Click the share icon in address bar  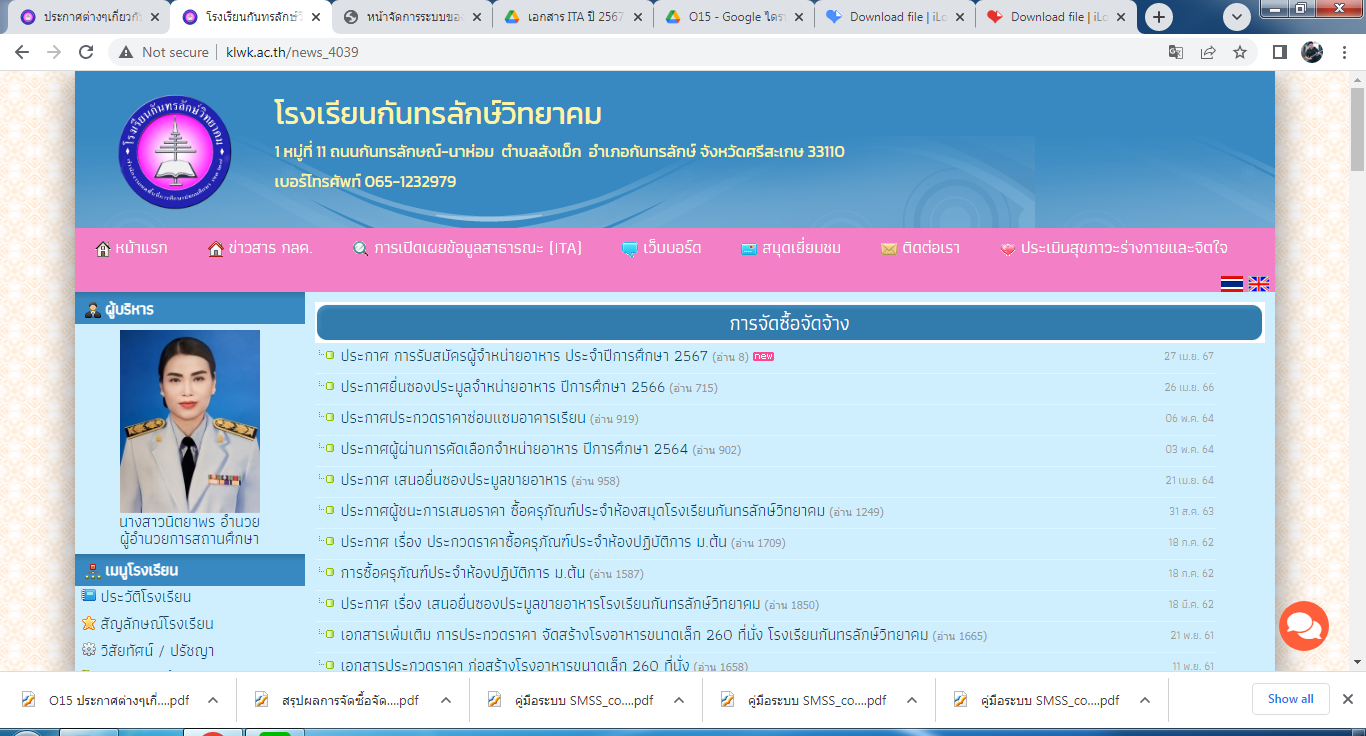[x=1208, y=52]
